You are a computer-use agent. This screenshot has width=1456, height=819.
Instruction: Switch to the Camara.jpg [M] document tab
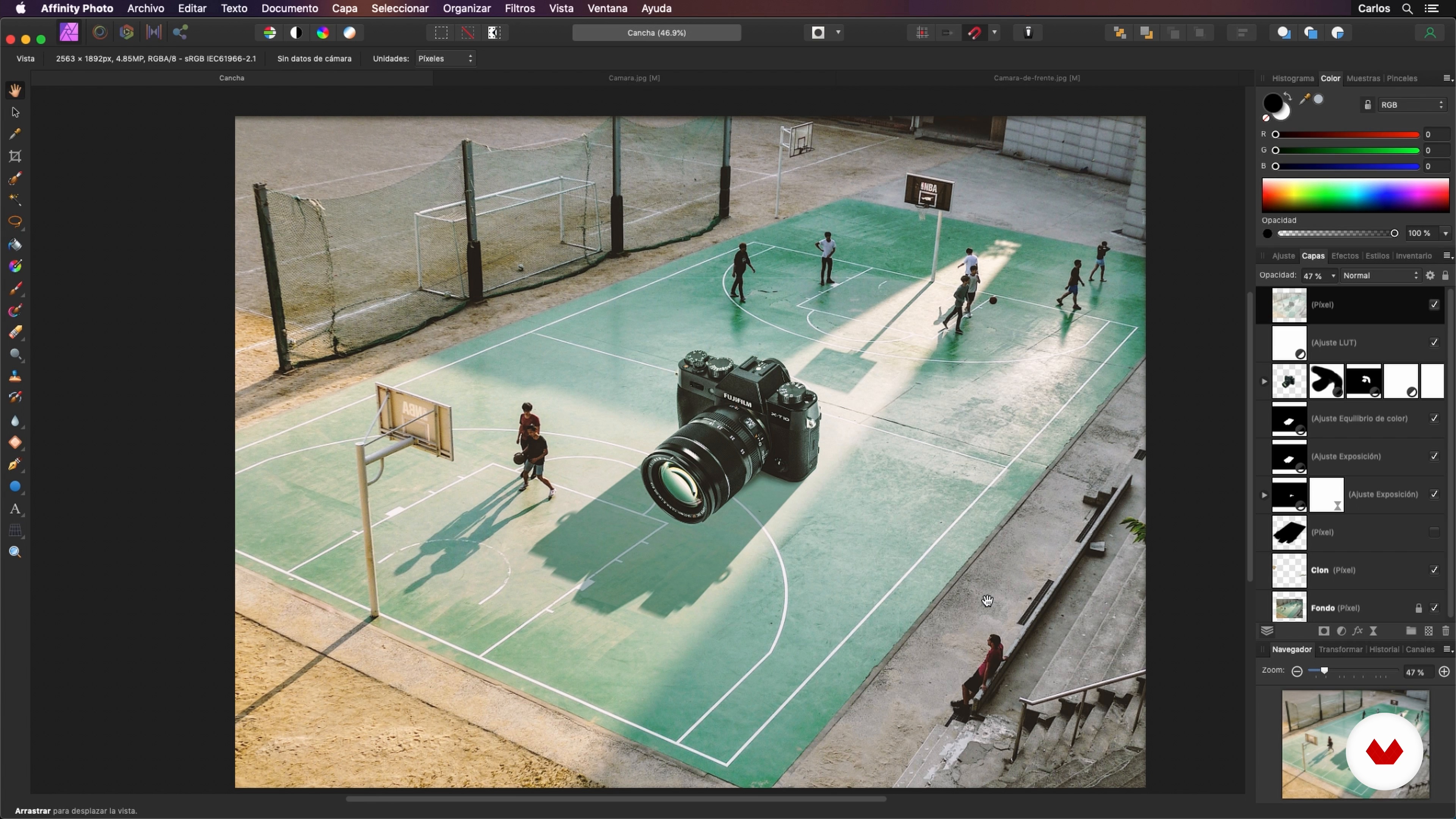coord(634,78)
